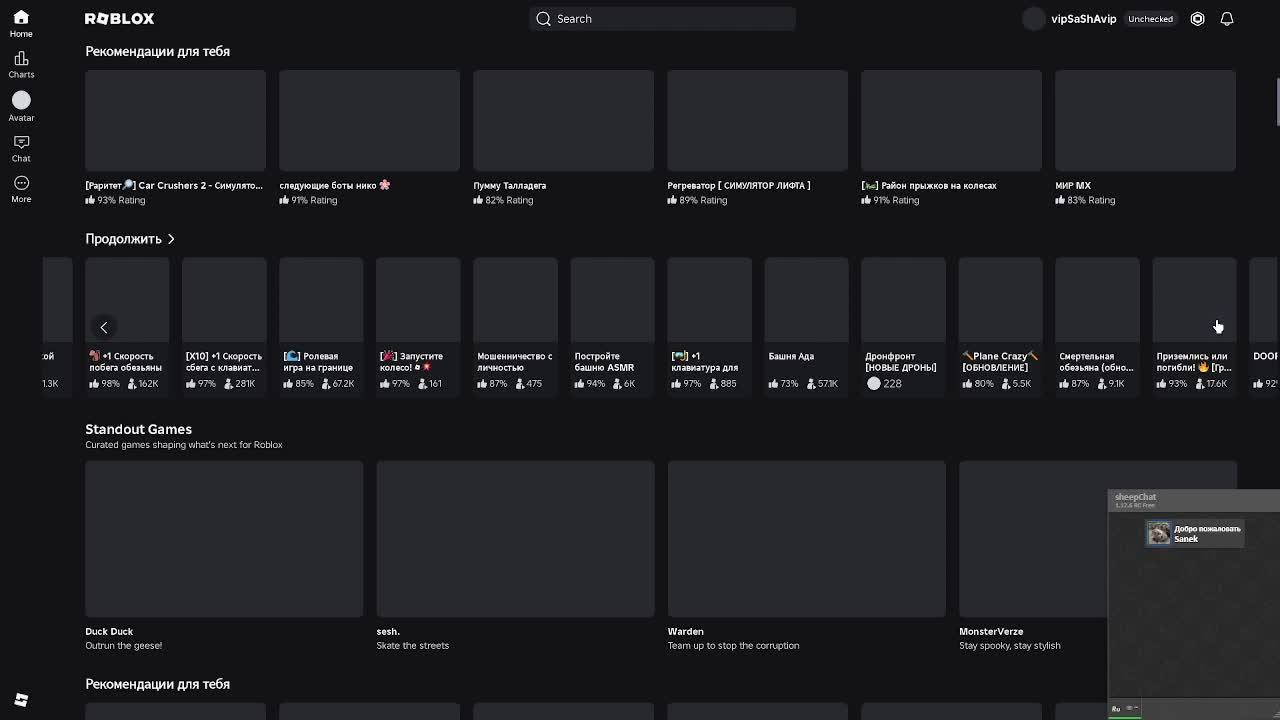Open the Car Crushers 2 game thumbnail

(x=175, y=120)
